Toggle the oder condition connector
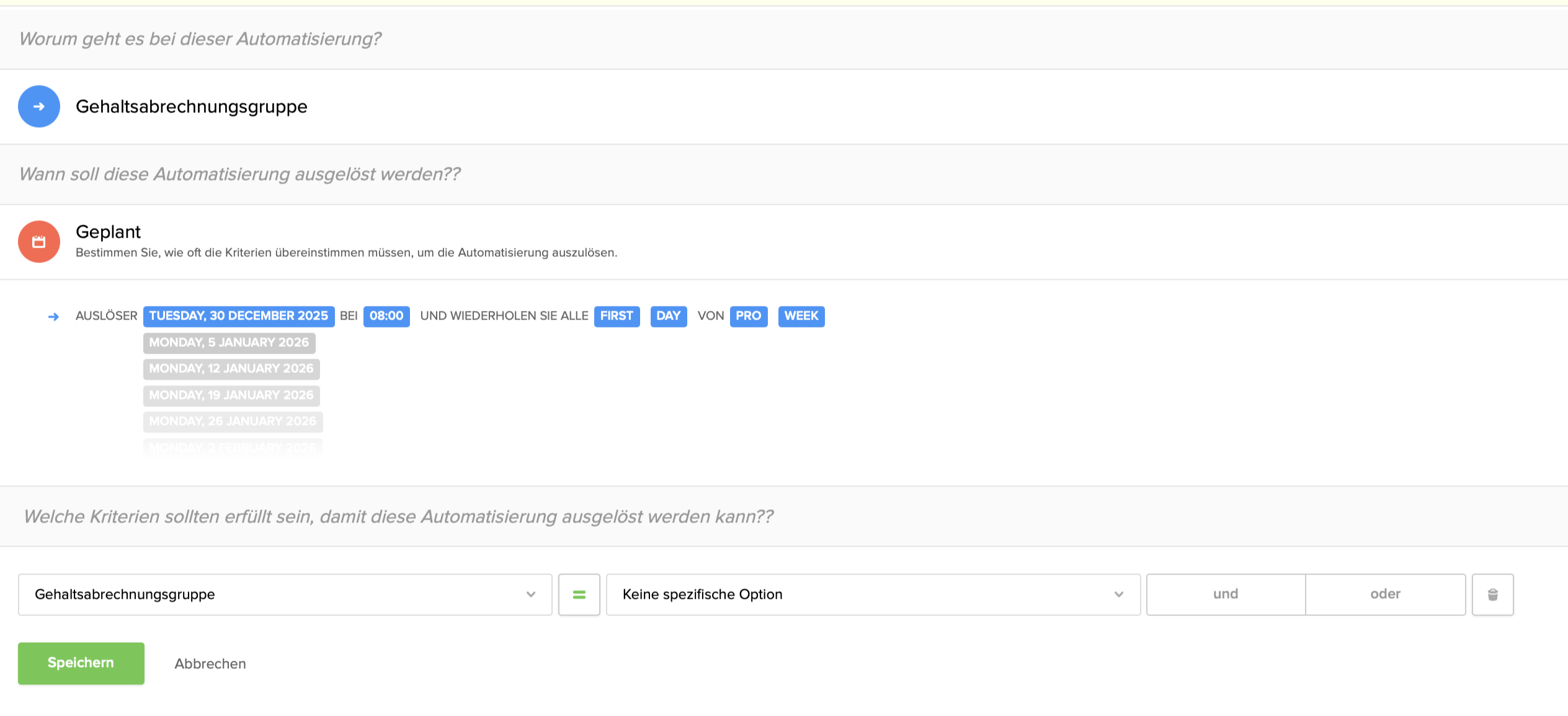 (x=1385, y=594)
